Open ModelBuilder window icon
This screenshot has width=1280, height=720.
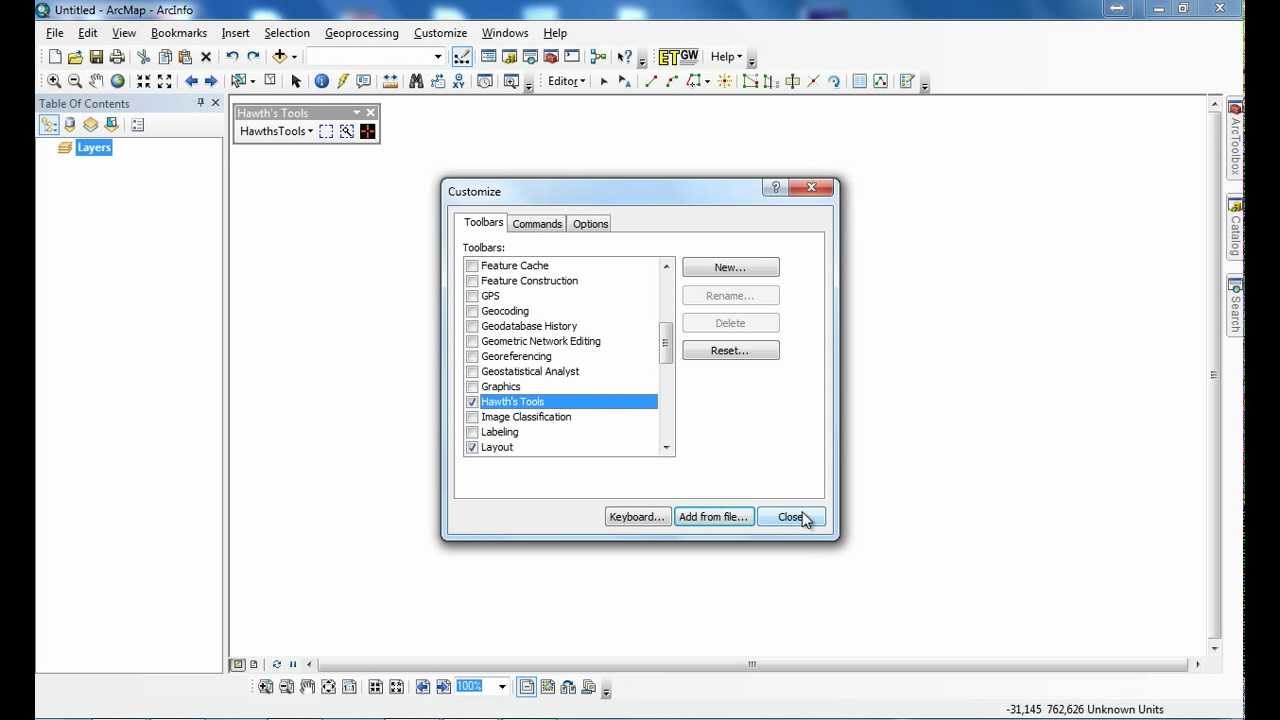tap(598, 57)
